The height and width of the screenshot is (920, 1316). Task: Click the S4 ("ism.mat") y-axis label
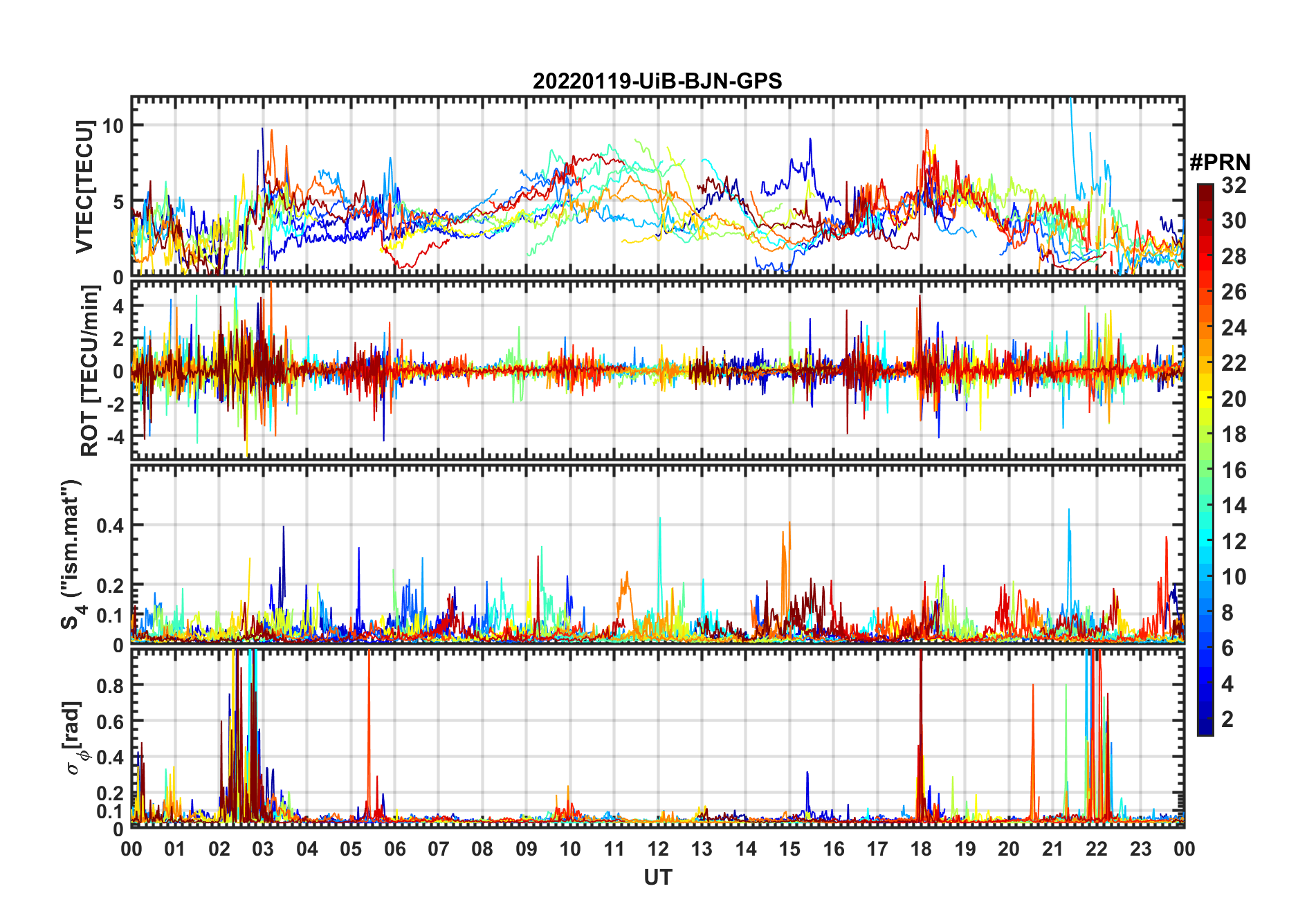(x=71, y=555)
